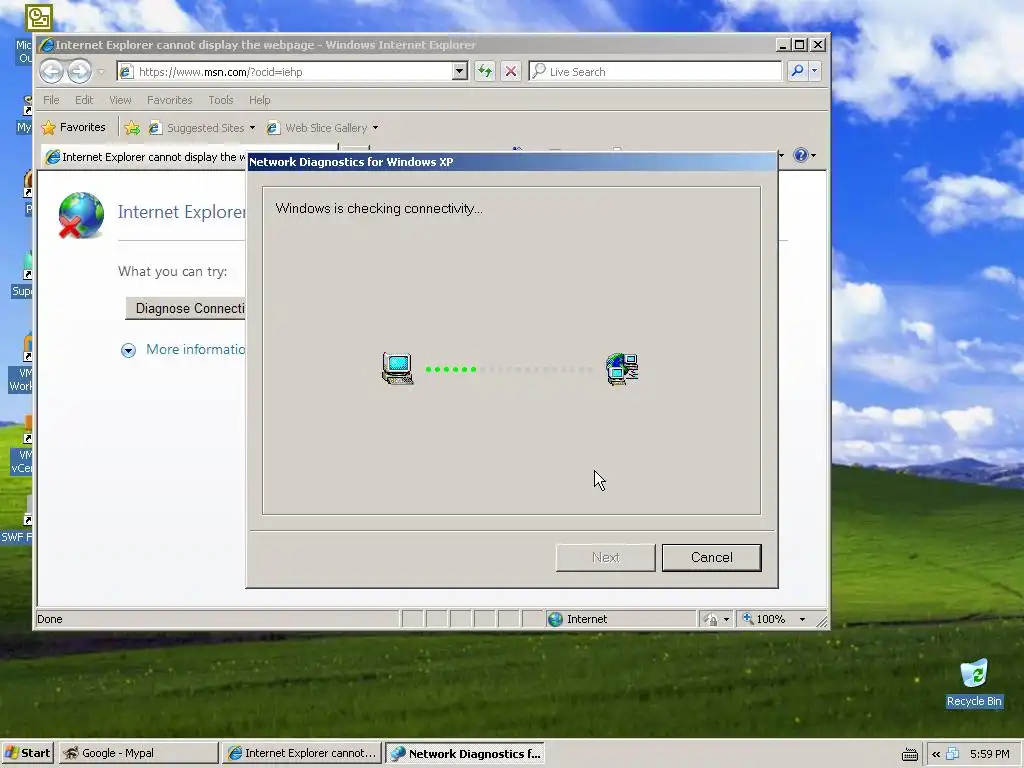Click the network connection tray icon
This screenshot has height=768, width=1024.
click(953, 754)
